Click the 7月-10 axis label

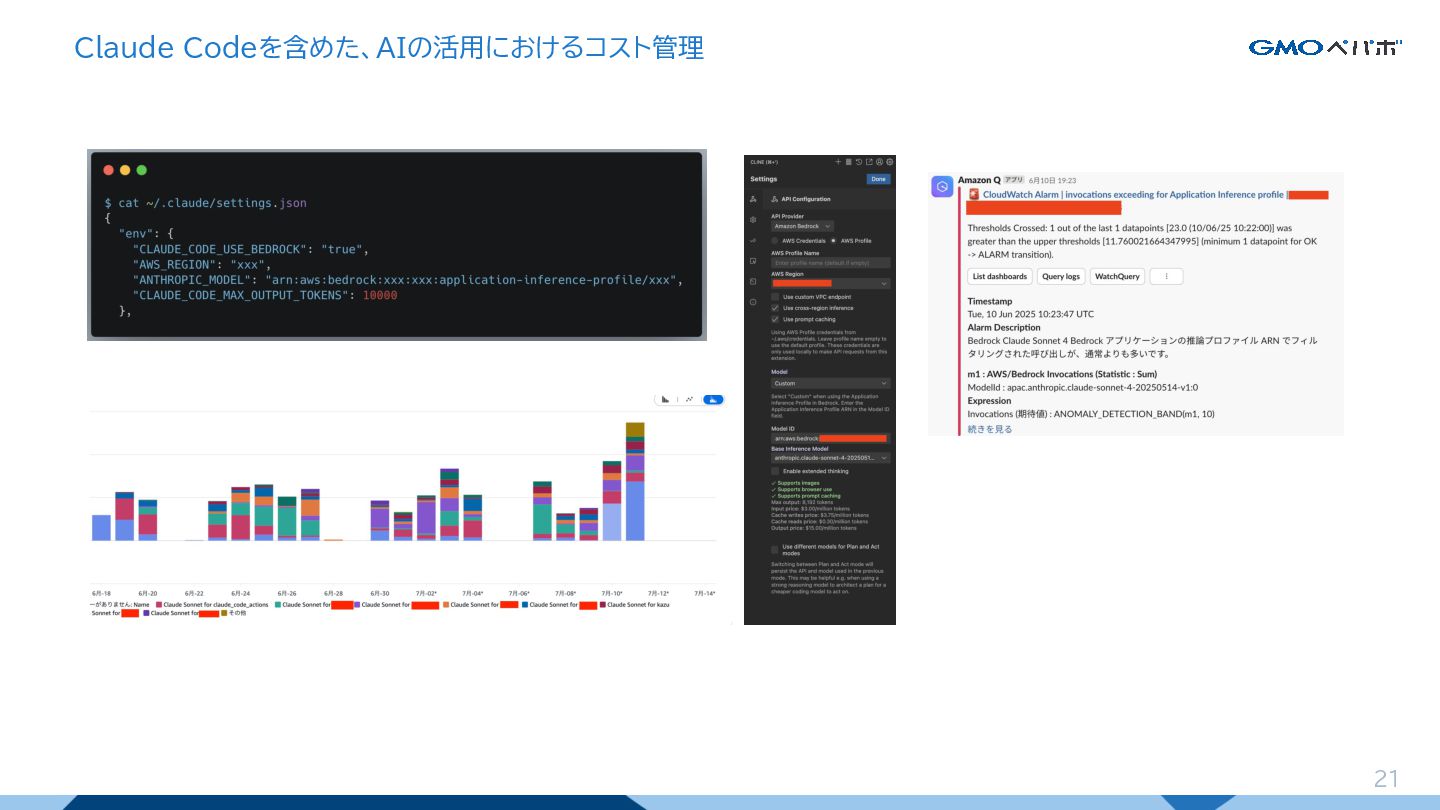coord(611,593)
